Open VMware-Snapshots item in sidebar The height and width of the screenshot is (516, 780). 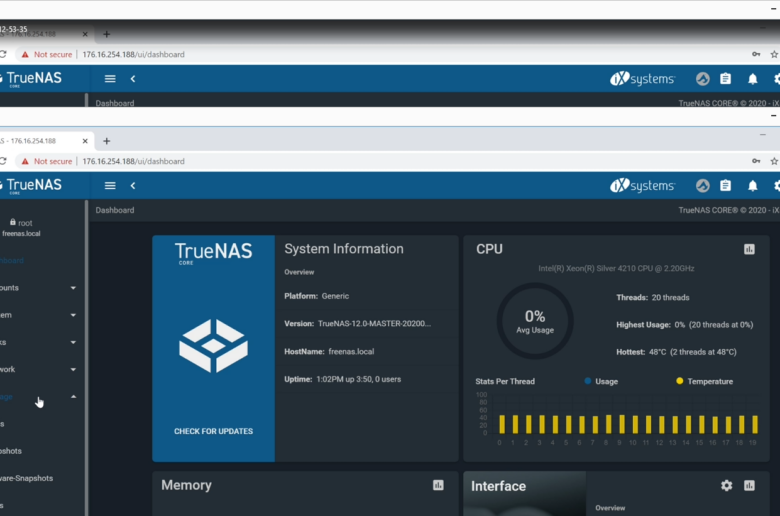pos(26,478)
